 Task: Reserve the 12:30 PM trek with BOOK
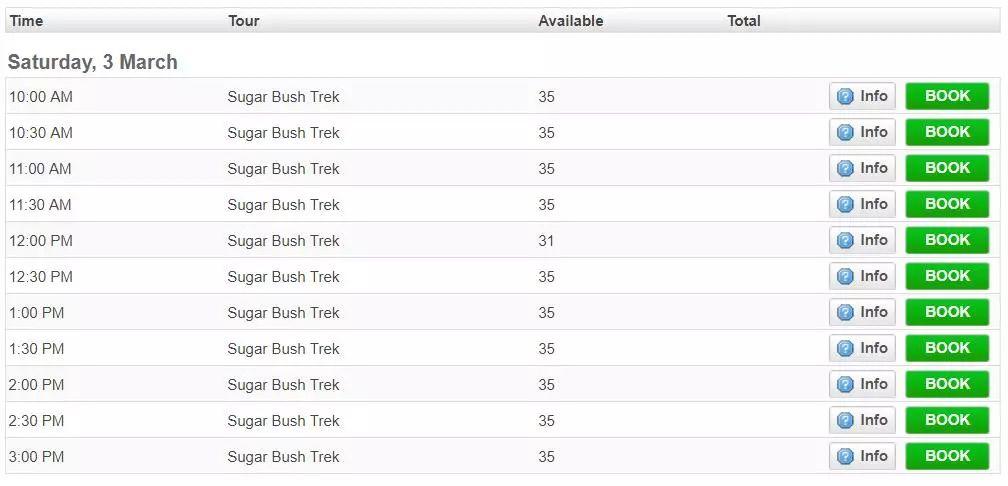click(947, 277)
